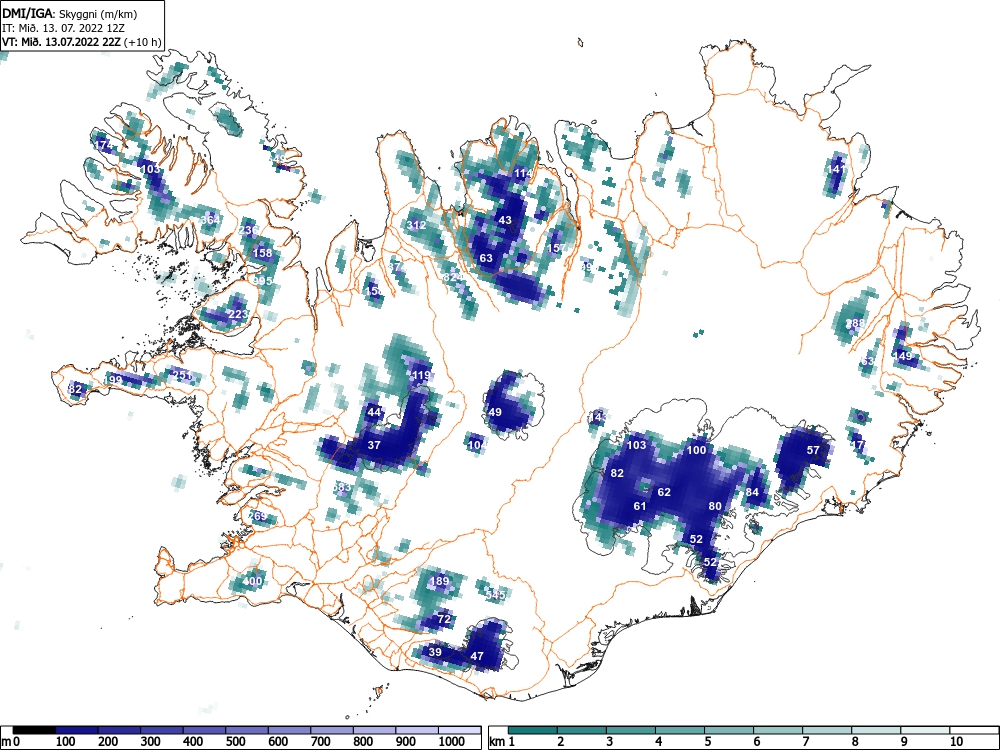Click the legend swatch between 9 and 10 km

(925, 730)
